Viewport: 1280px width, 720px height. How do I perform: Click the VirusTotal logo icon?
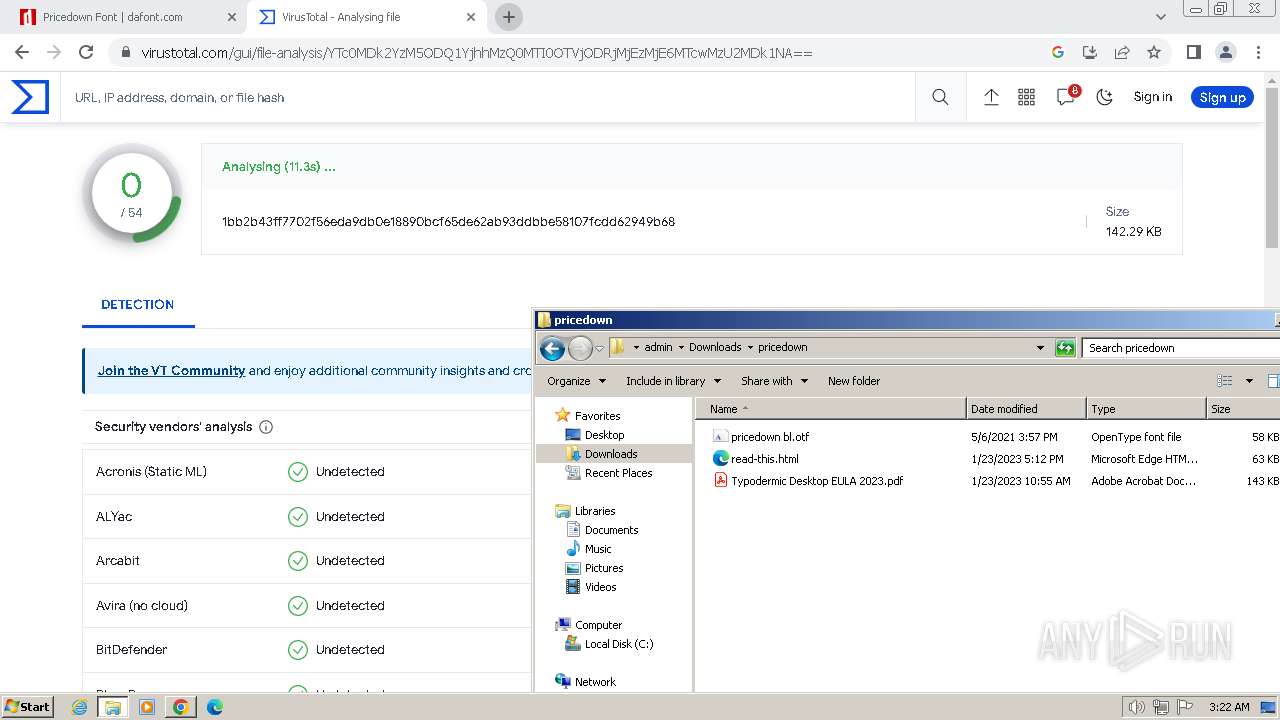click(30, 97)
